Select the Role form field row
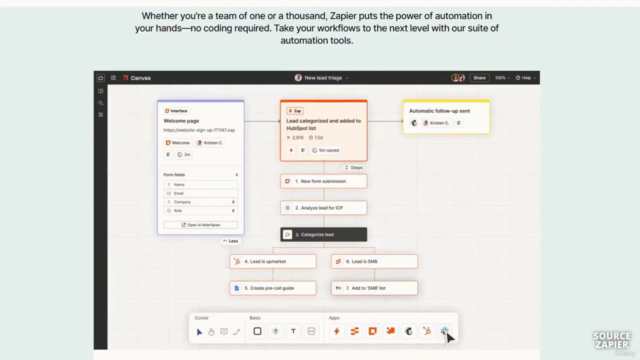This screenshot has height=360, width=640. (200, 211)
